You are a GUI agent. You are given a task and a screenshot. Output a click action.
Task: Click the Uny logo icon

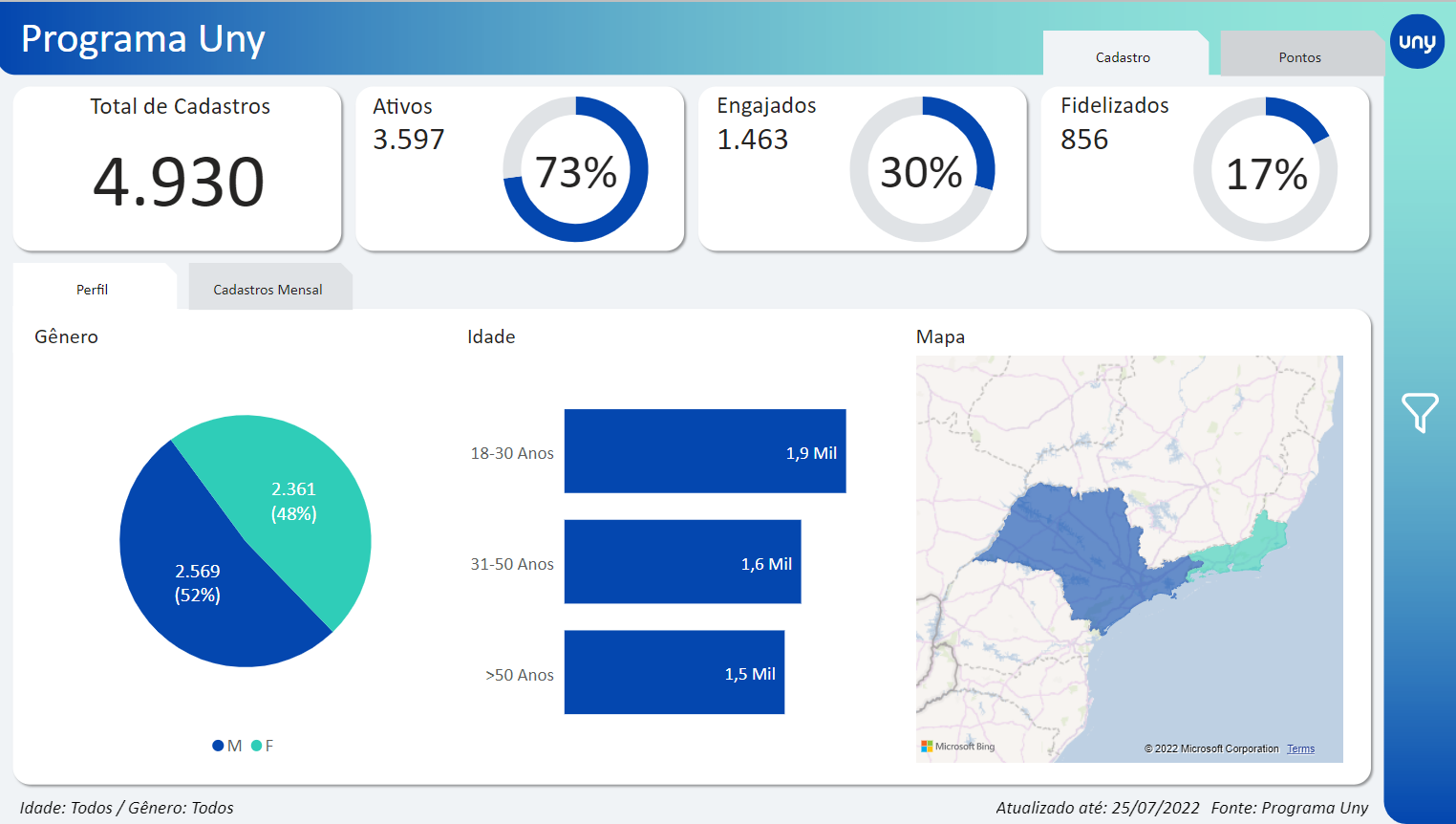pyautogui.click(x=1417, y=42)
